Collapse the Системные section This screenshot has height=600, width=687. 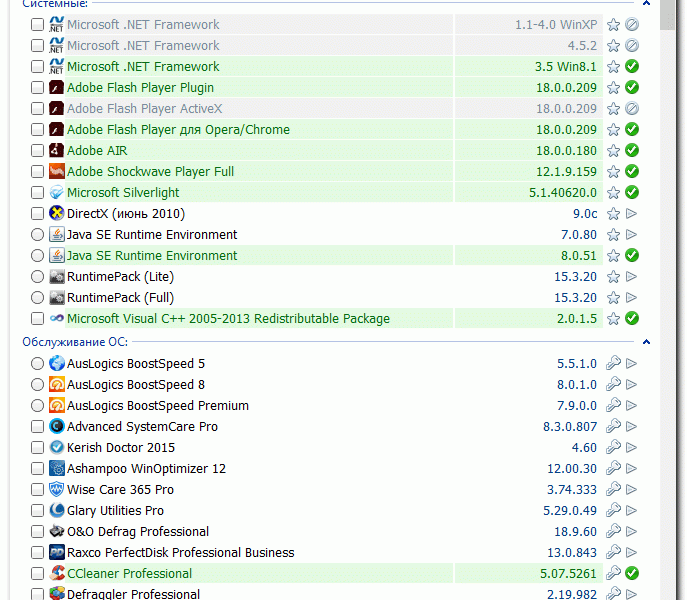click(646, 3)
